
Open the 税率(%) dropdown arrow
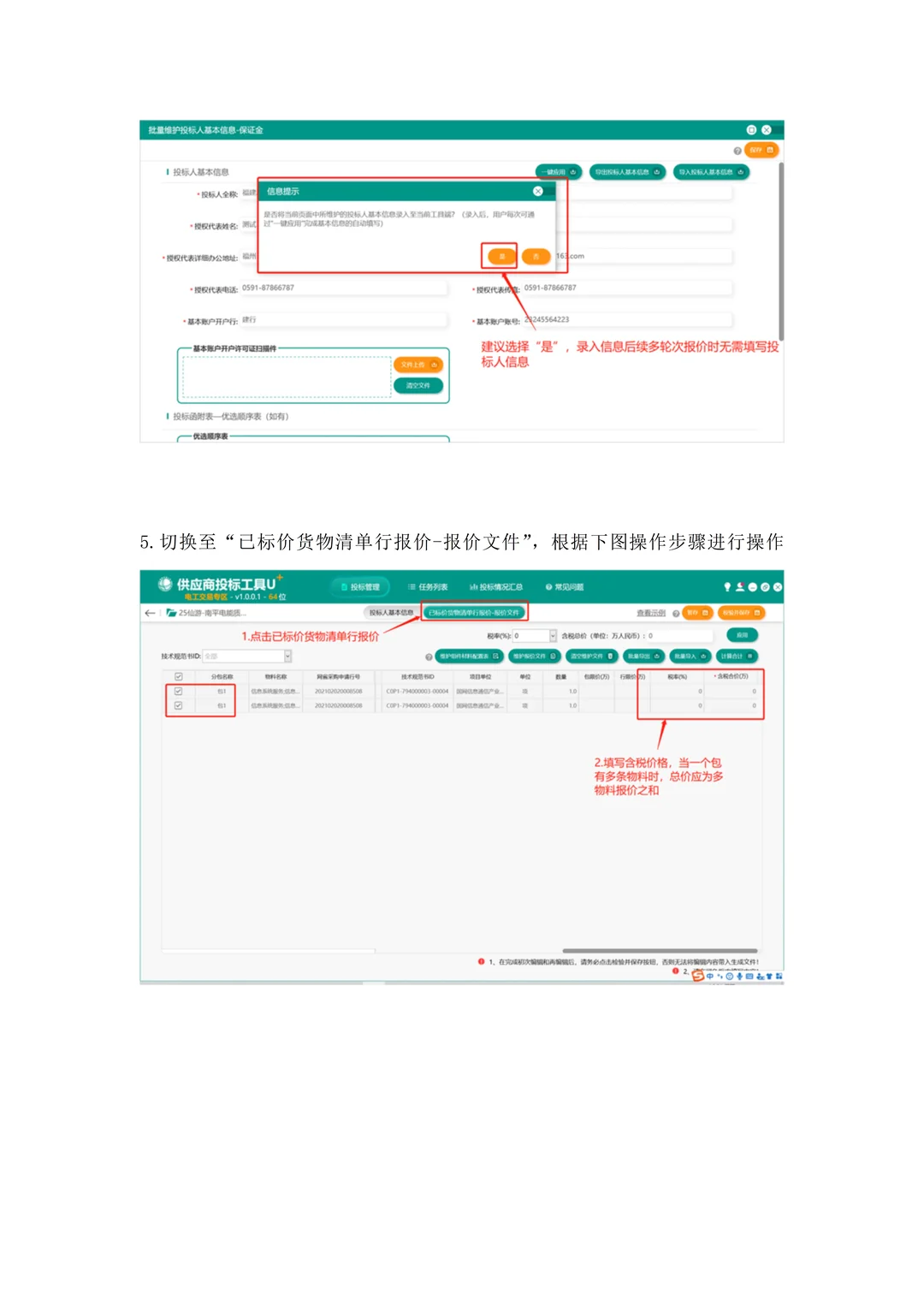tap(553, 636)
